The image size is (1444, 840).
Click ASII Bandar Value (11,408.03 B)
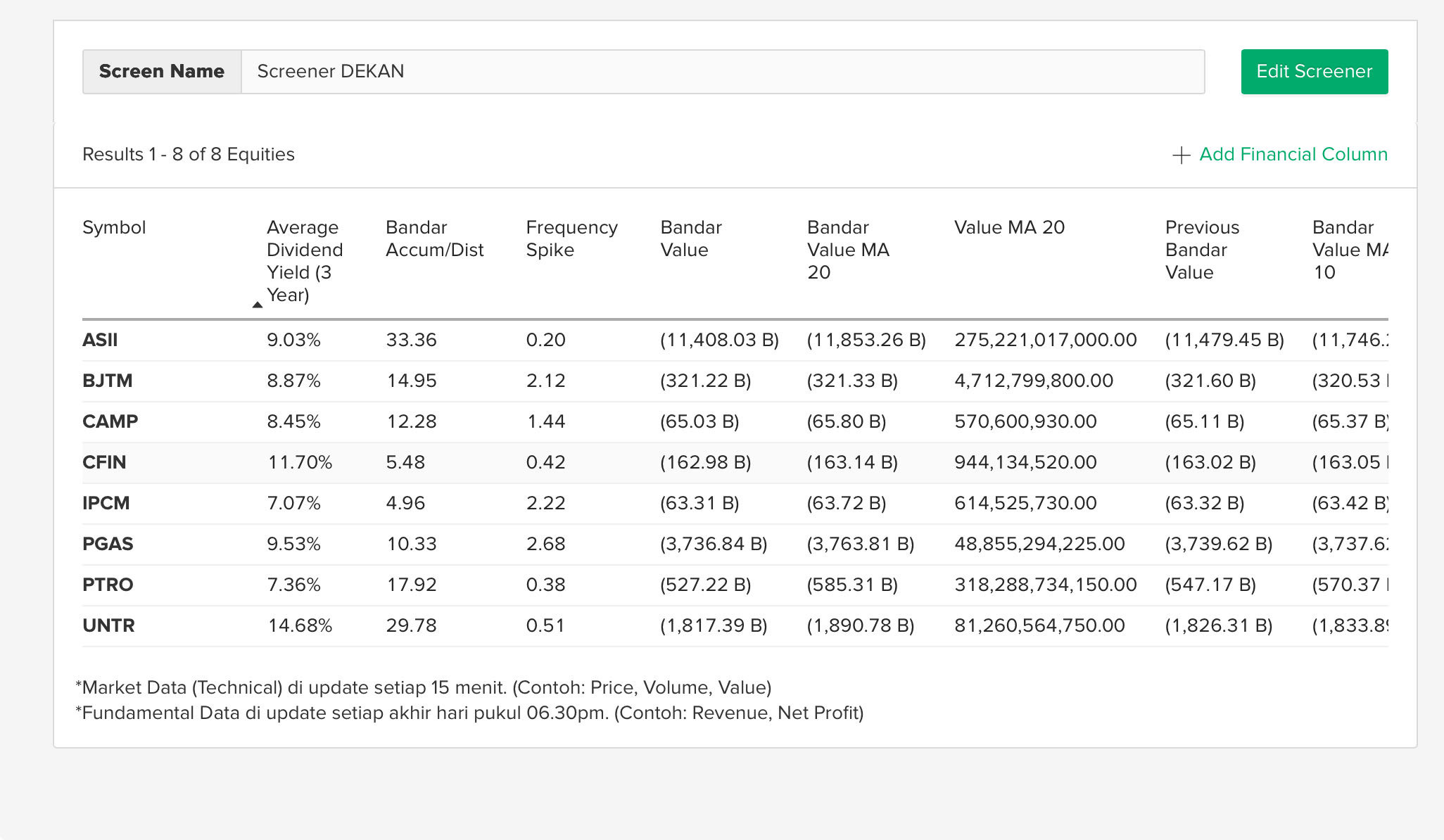pyautogui.click(x=719, y=340)
